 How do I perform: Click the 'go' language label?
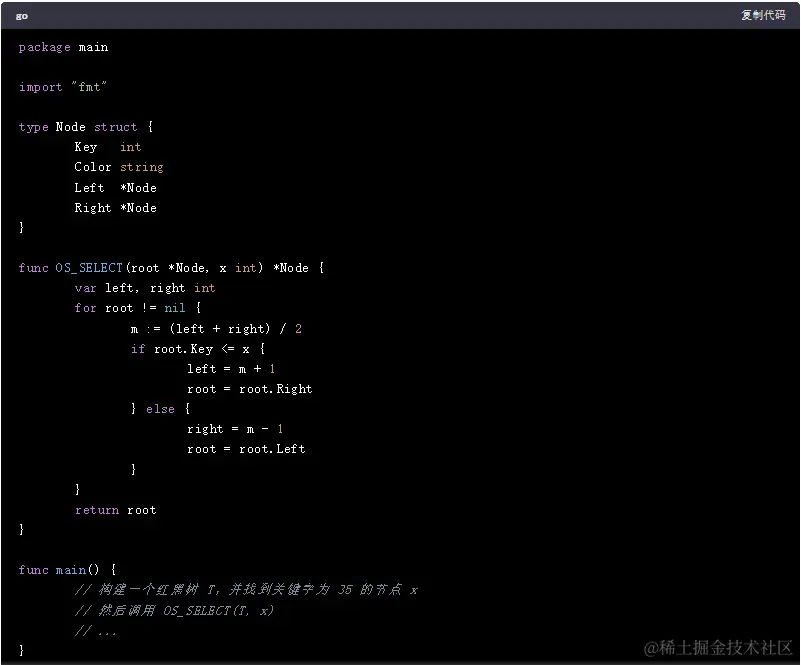pos(21,16)
